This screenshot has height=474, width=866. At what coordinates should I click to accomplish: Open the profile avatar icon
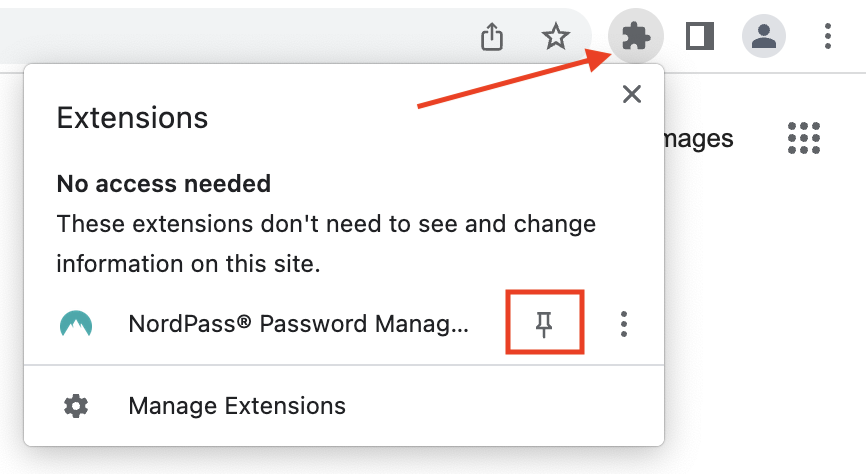764,38
